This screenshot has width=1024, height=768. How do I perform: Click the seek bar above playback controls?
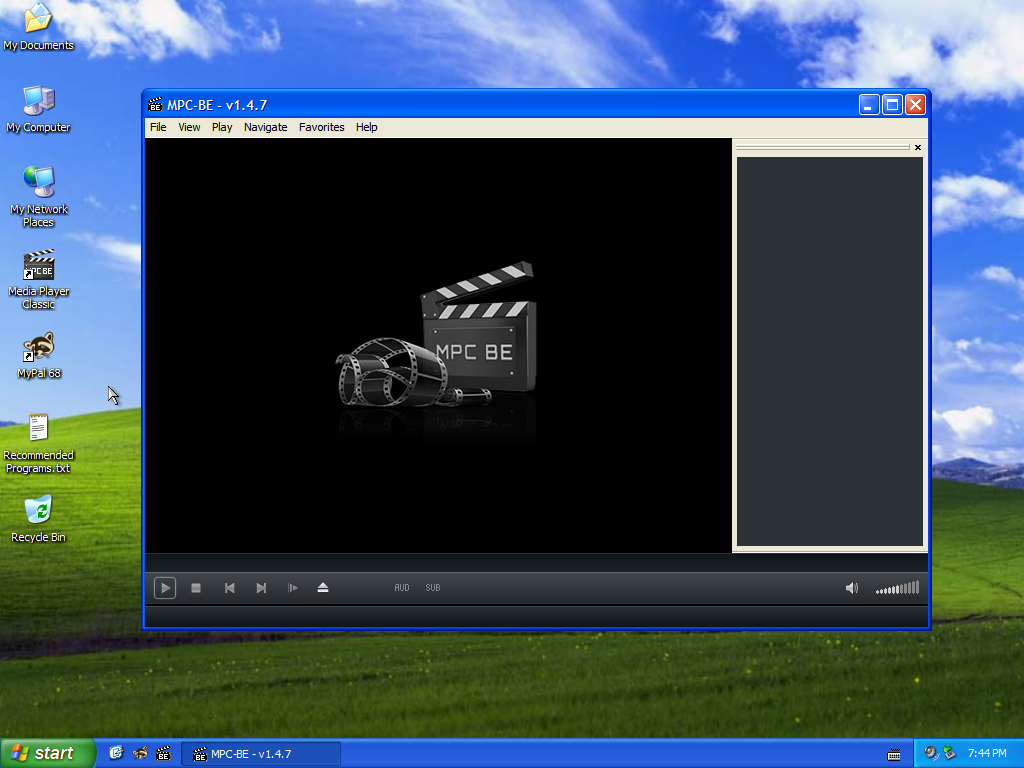pos(536,563)
